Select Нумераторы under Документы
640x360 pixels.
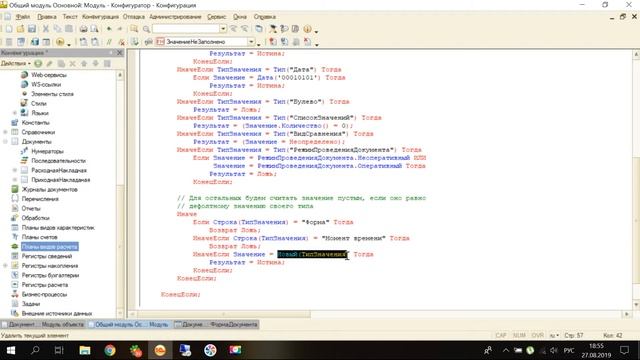coord(47,151)
